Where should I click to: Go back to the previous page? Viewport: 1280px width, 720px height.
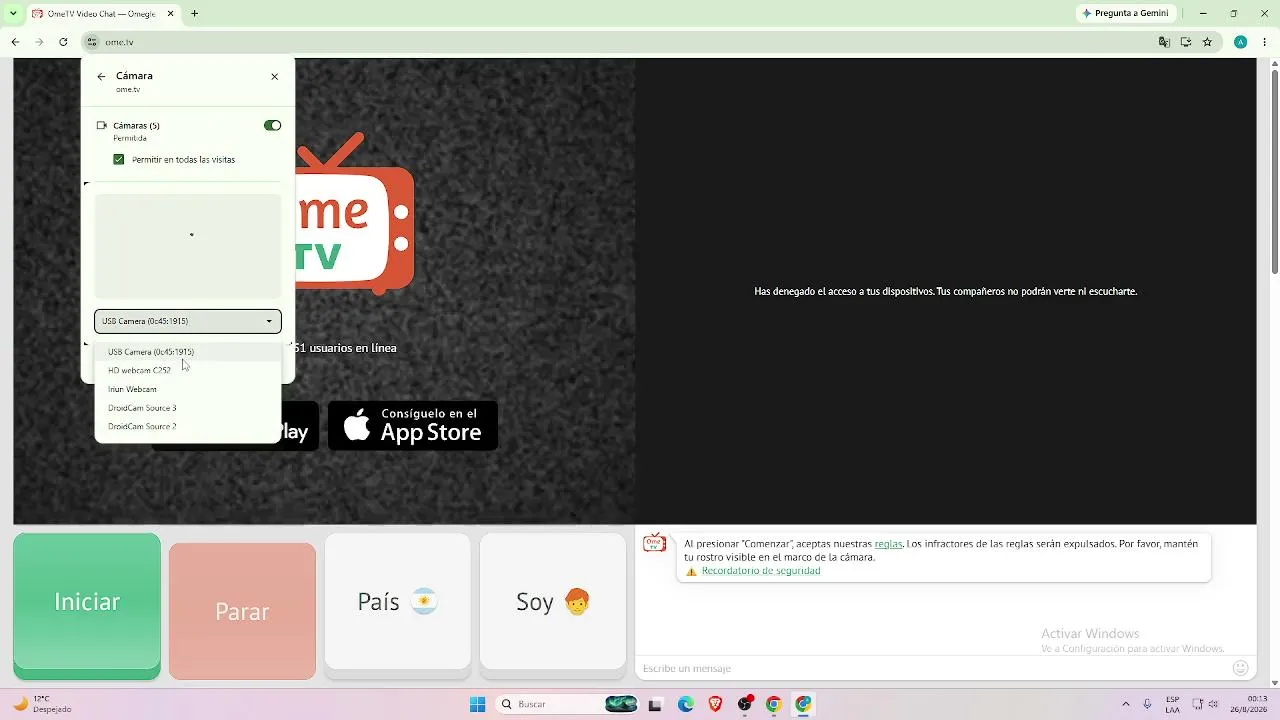(15, 42)
